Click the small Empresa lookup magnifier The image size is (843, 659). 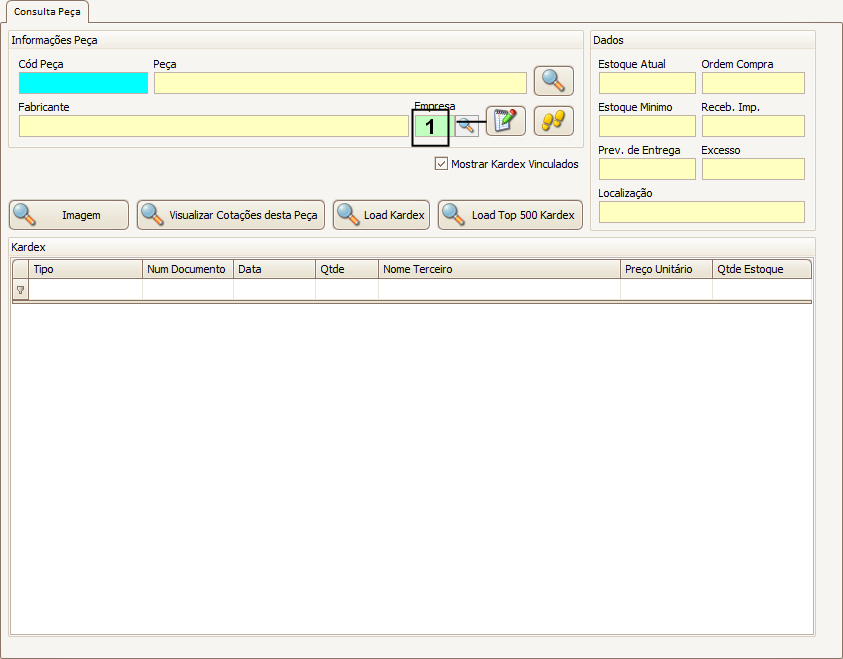(466, 125)
